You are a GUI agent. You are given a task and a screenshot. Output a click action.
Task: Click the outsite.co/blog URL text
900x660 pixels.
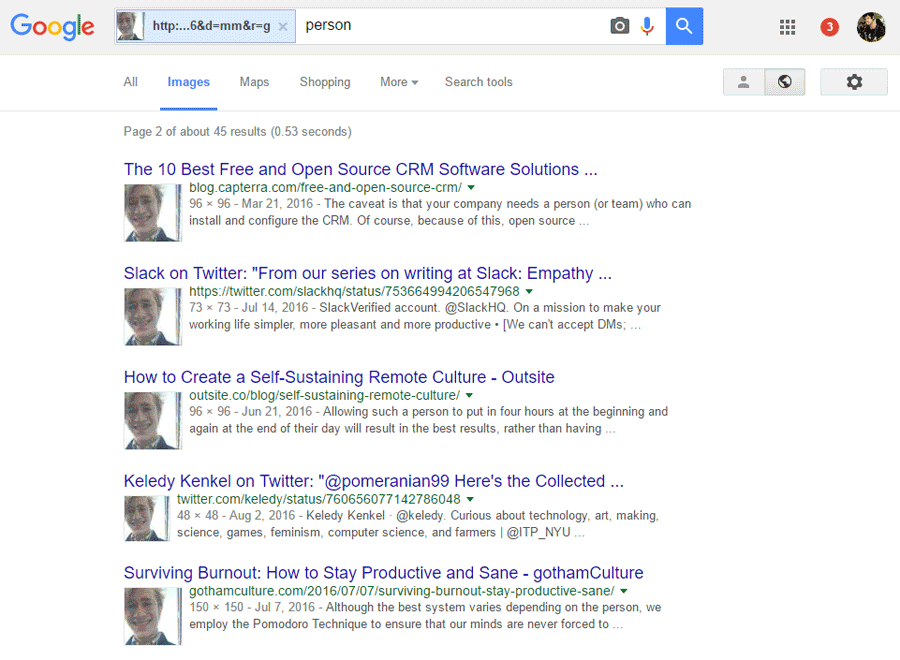coord(324,395)
